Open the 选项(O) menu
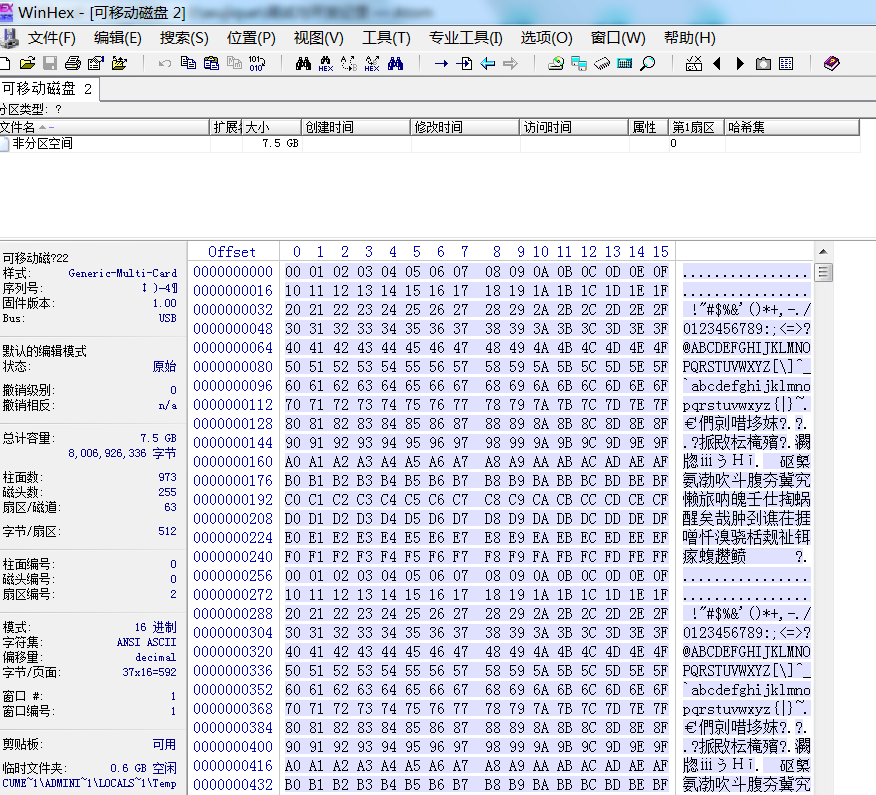The height and width of the screenshot is (795, 876). click(x=547, y=38)
